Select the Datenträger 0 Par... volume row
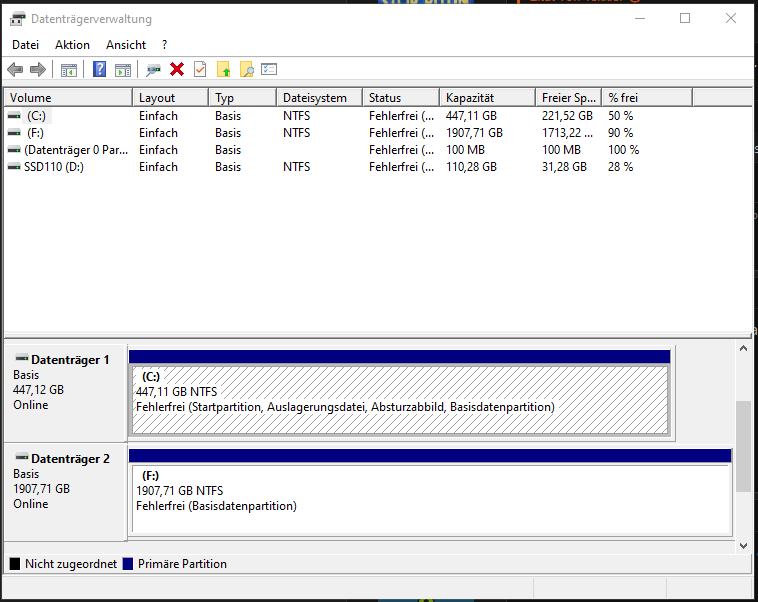Viewport: 758px width, 602px height. (76, 150)
